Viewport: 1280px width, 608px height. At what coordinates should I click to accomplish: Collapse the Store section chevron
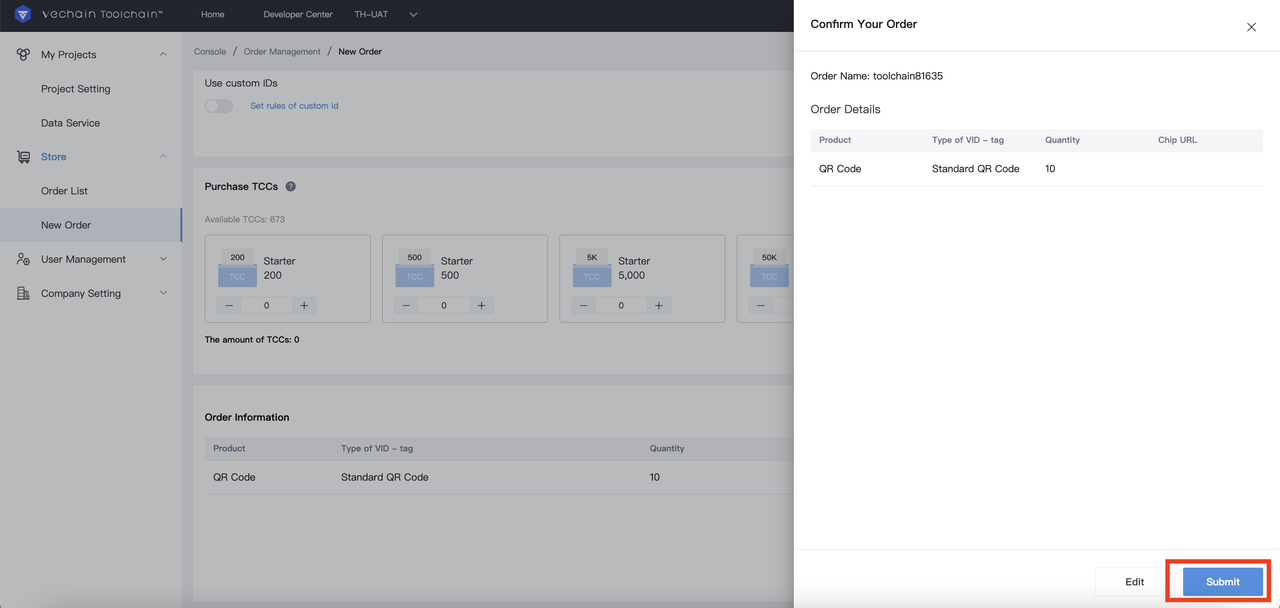click(x=163, y=157)
